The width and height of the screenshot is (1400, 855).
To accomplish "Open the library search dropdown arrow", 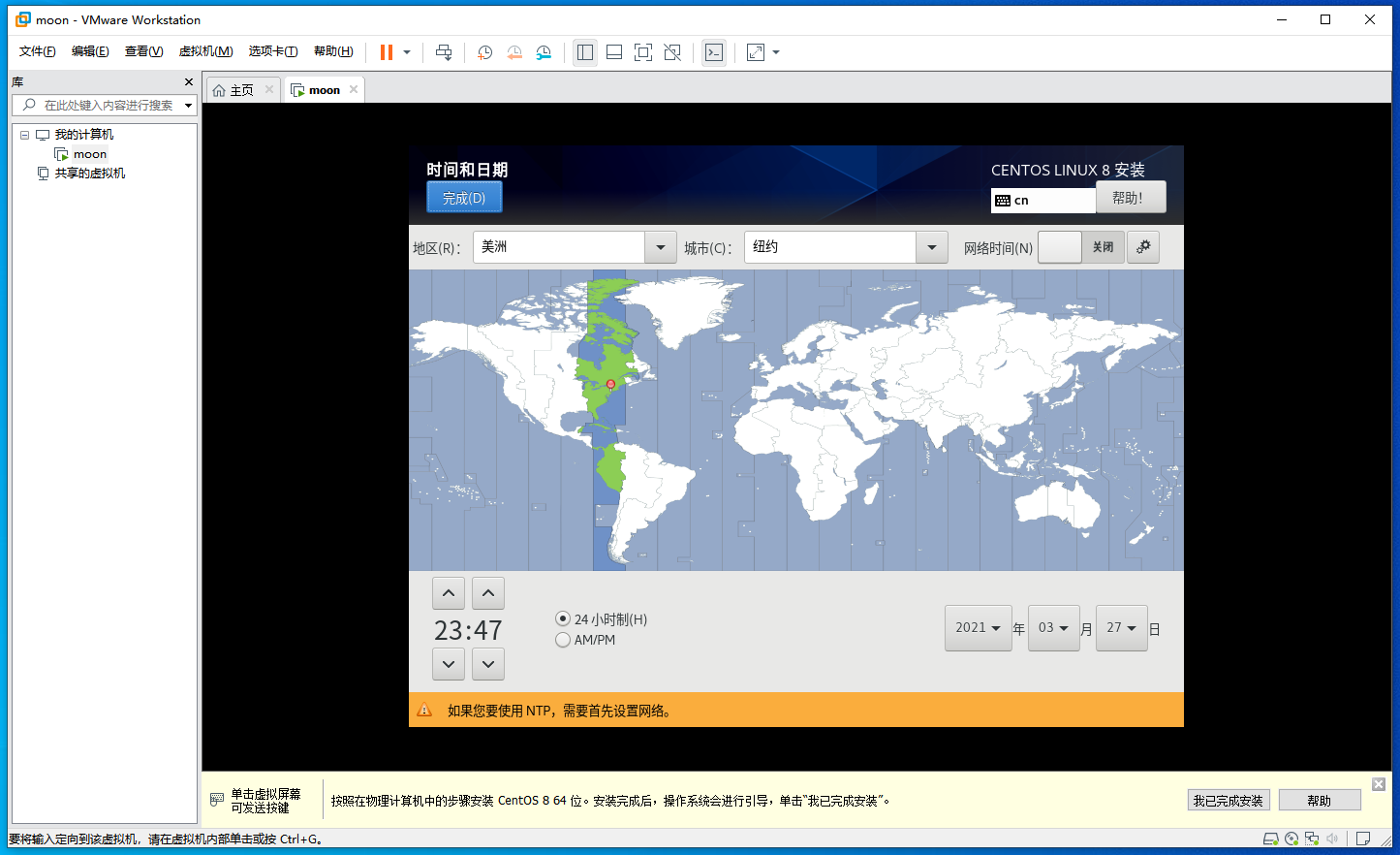I will coord(188,105).
